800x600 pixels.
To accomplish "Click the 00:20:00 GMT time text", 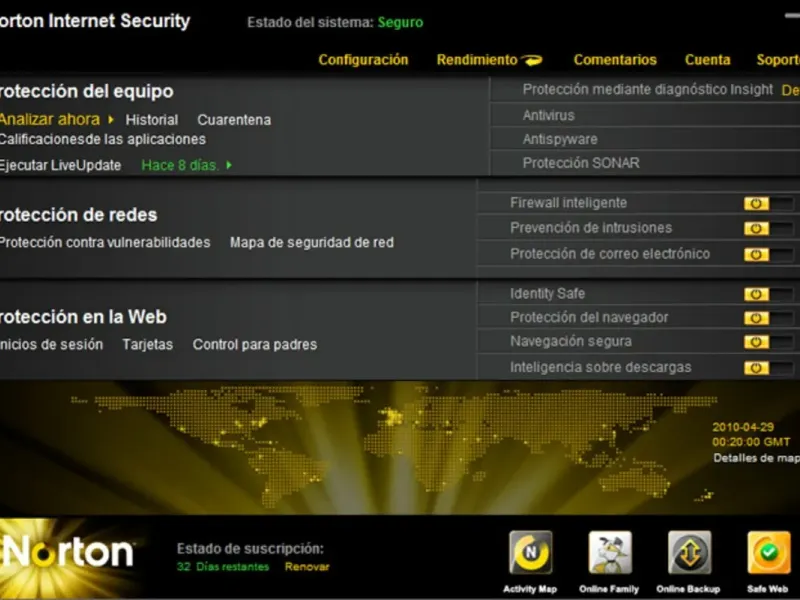I will click(x=751, y=442).
